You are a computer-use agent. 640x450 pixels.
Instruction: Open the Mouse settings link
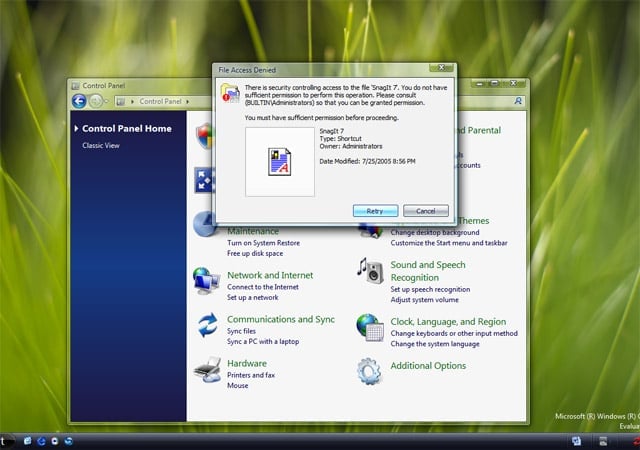237,385
